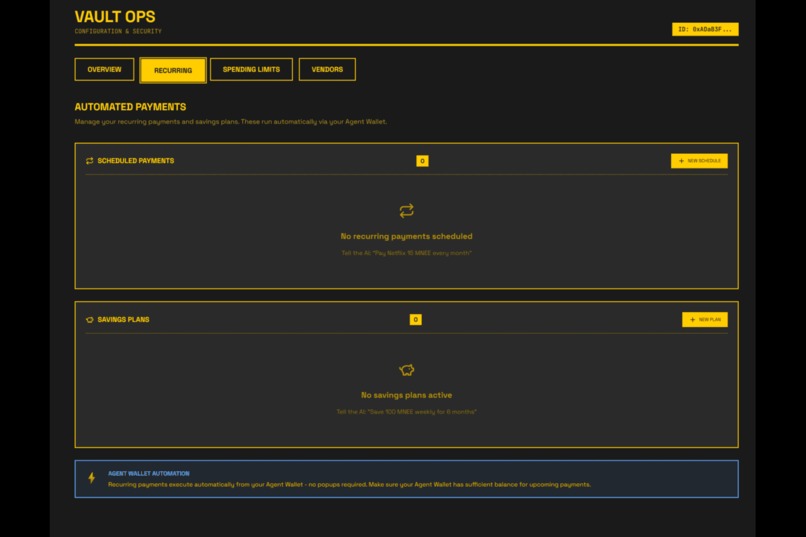Go to the Vendors tab
The width and height of the screenshot is (806, 537).
(x=327, y=69)
